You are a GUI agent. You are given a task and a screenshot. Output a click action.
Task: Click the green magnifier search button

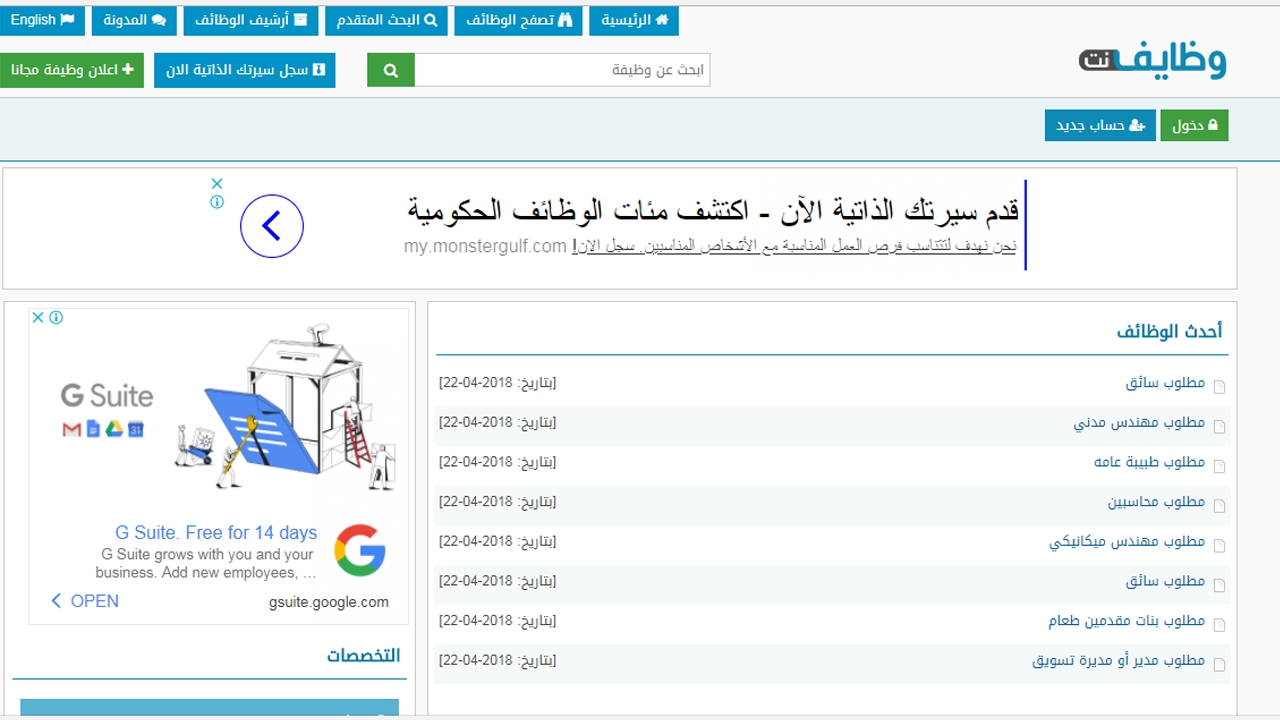[x=391, y=70]
